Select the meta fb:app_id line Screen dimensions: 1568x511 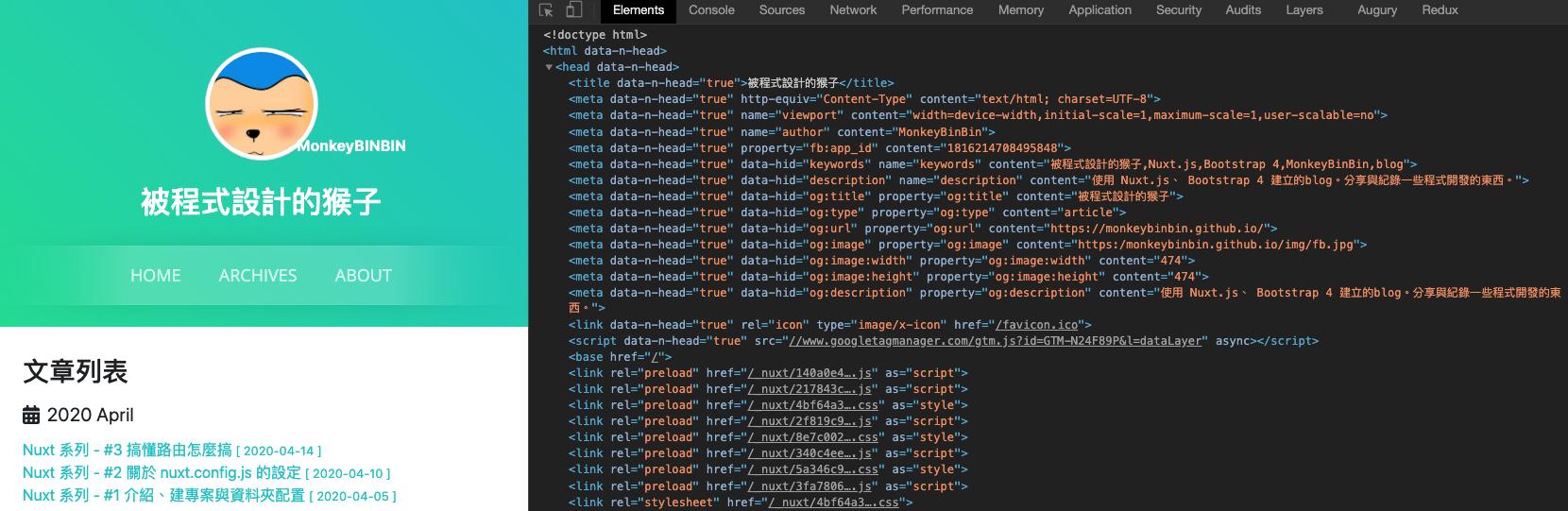point(820,147)
